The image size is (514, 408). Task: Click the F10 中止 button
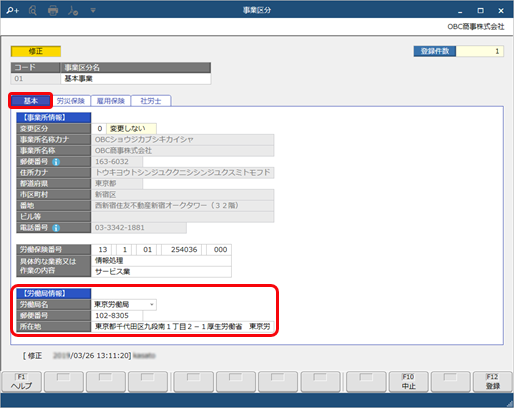(x=408, y=382)
